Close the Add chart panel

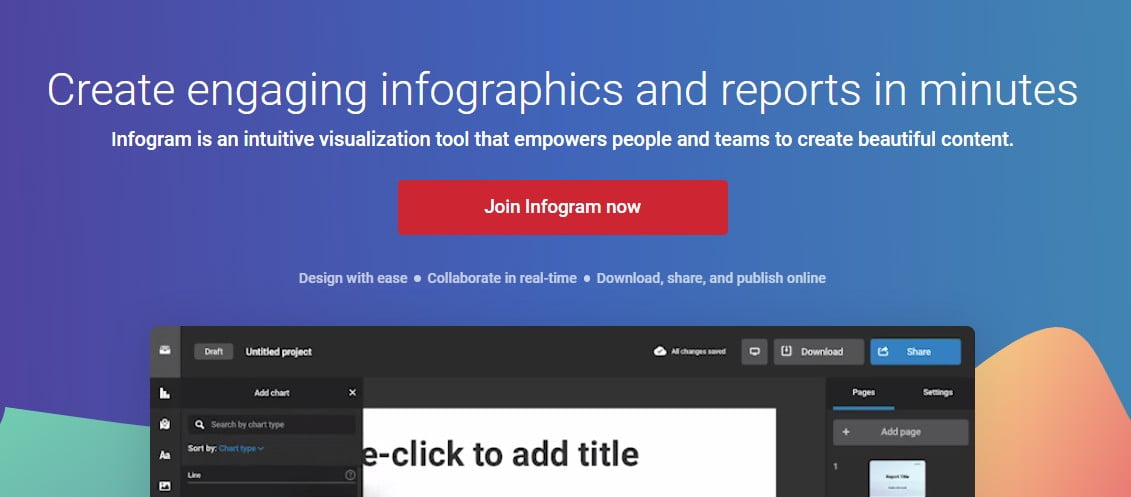point(352,392)
